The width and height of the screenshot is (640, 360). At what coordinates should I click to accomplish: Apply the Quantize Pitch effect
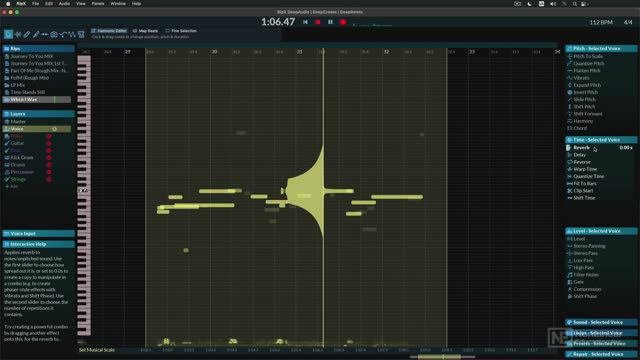coord(589,64)
